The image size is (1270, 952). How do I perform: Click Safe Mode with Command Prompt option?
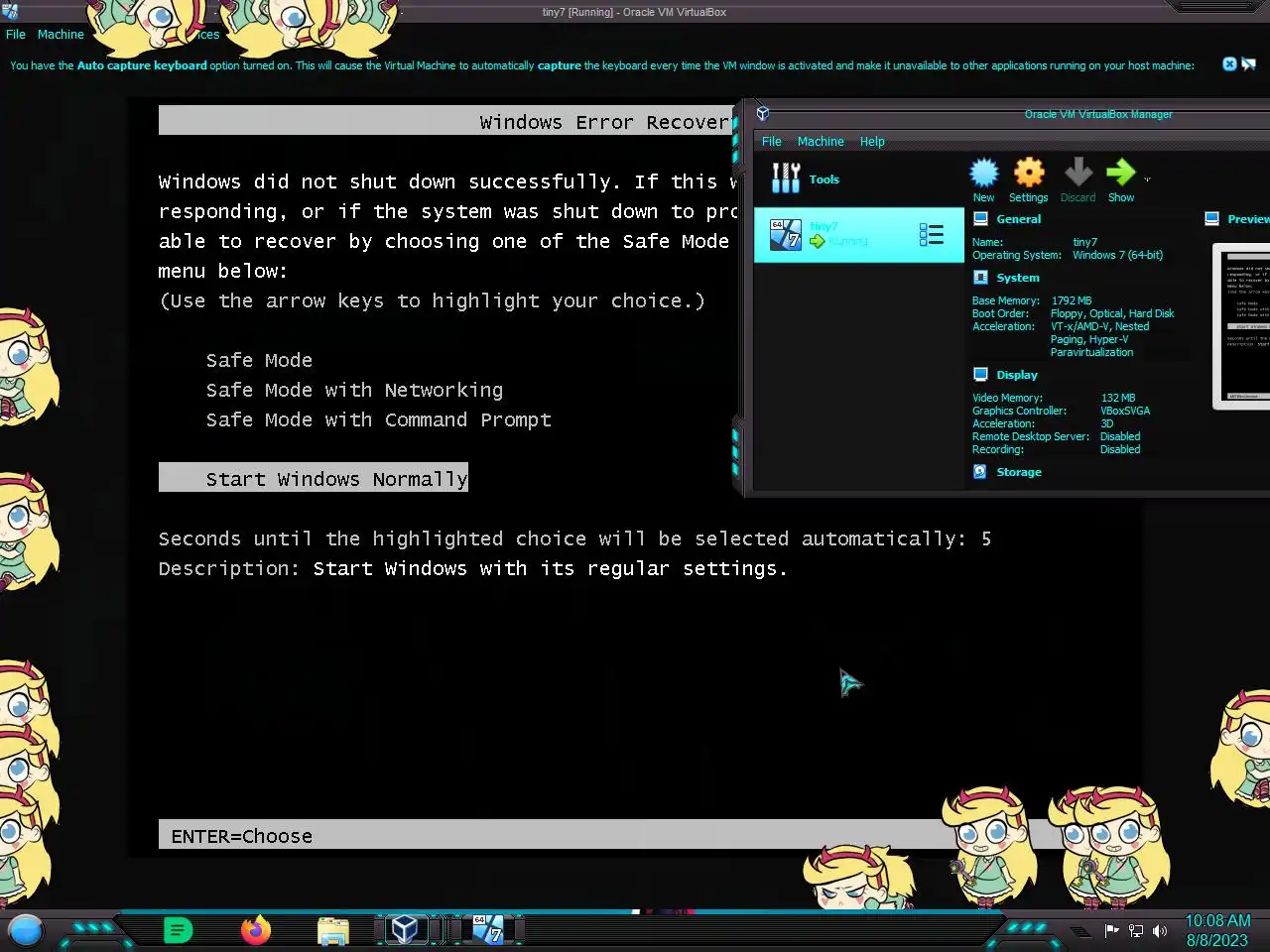[x=378, y=419]
